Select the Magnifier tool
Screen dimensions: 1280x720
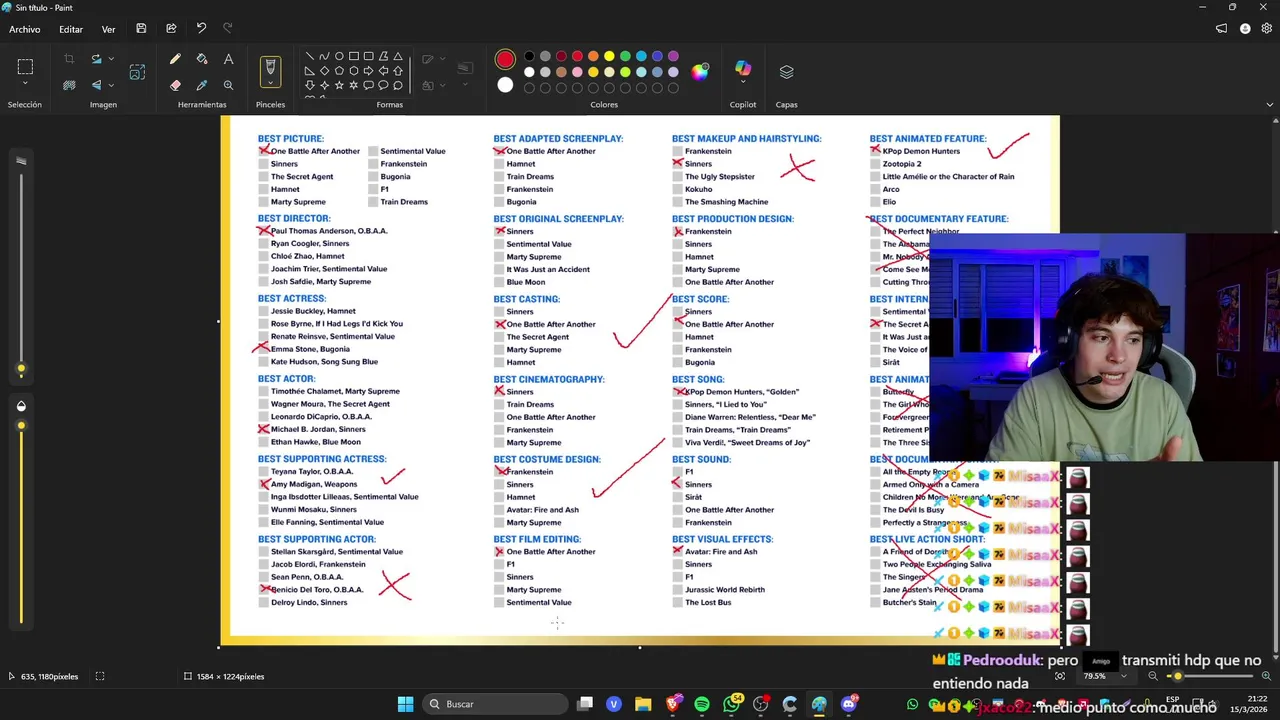click(228, 85)
